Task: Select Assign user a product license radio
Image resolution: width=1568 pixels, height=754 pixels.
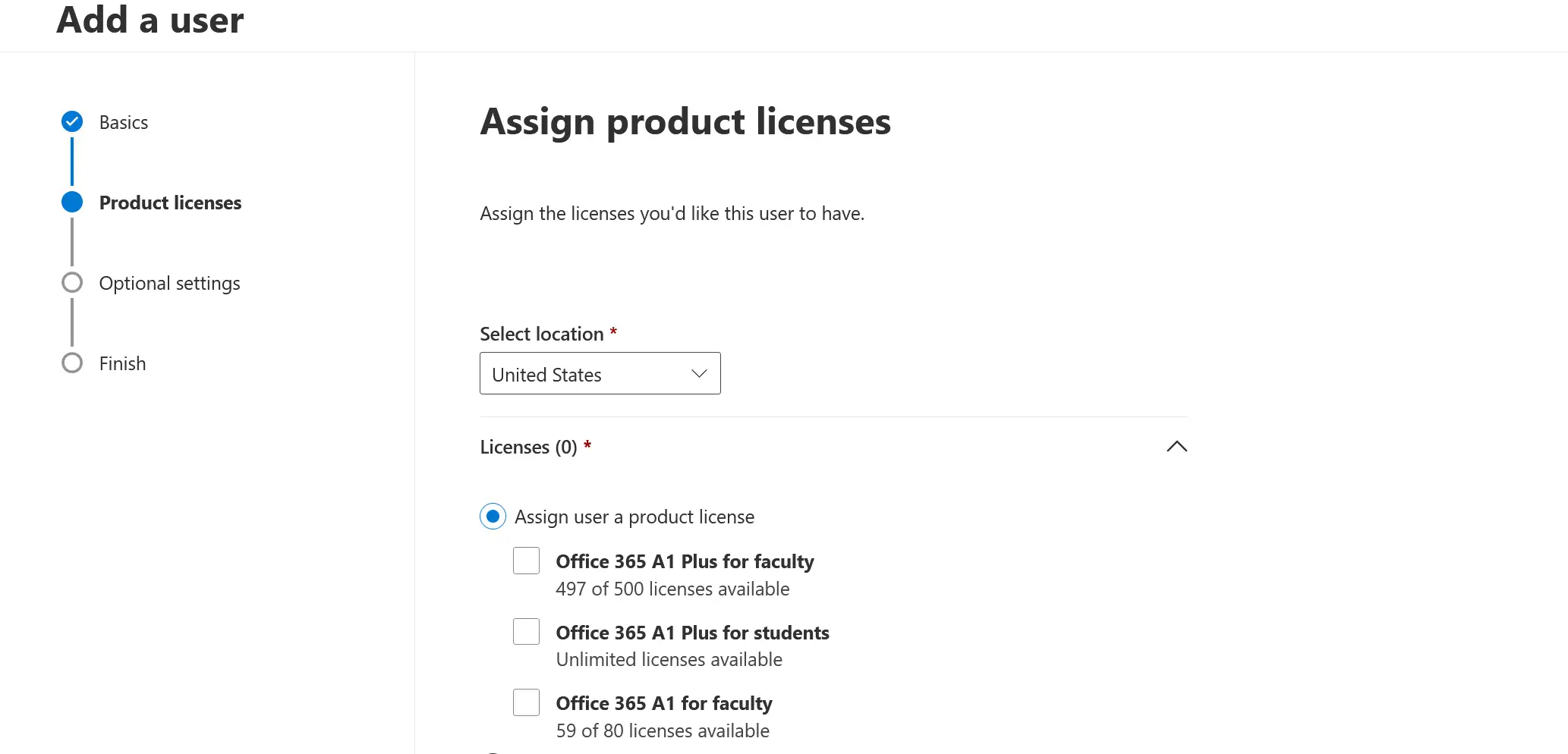Action: (x=493, y=517)
